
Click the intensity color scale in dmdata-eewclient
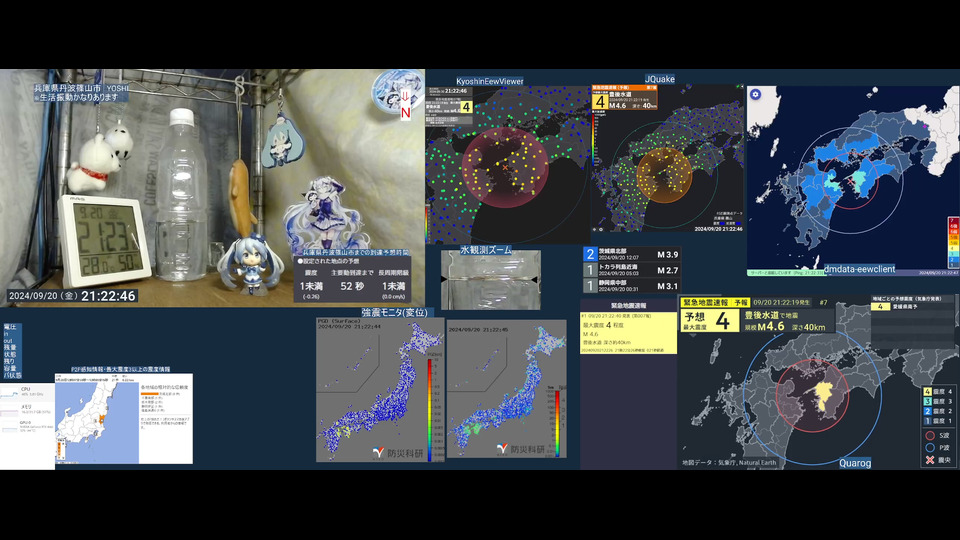(x=953, y=241)
